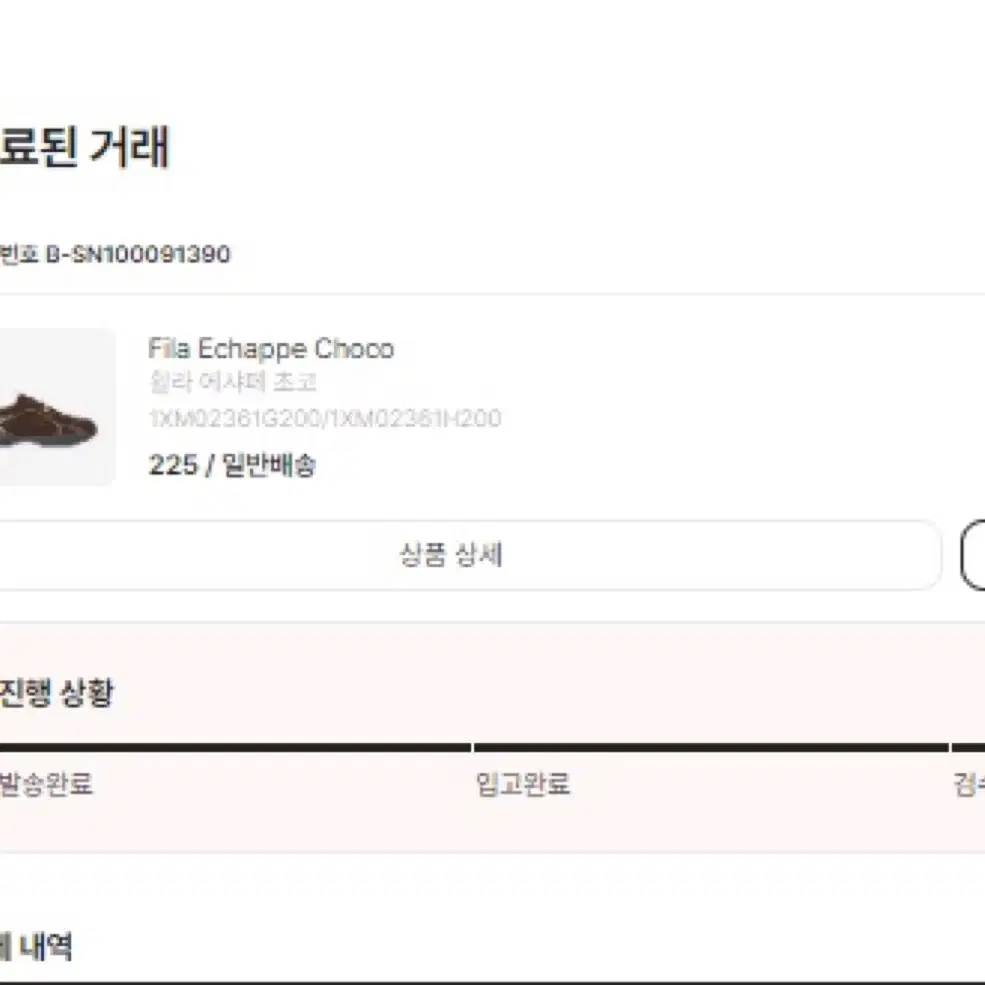Click the Korean name 휠라 에샤페 초코
The width and height of the screenshot is (985, 985).
tap(232, 382)
